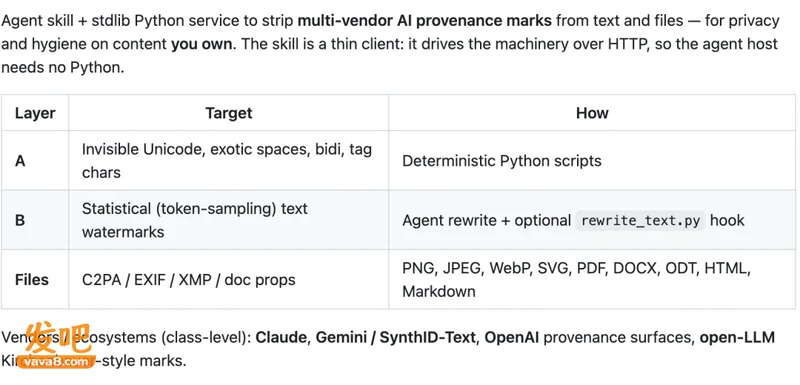
Task: Click Statistical text watermarks cell
Action: tap(229, 220)
